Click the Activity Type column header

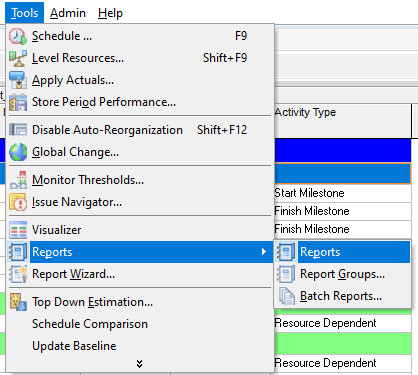click(343, 121)
